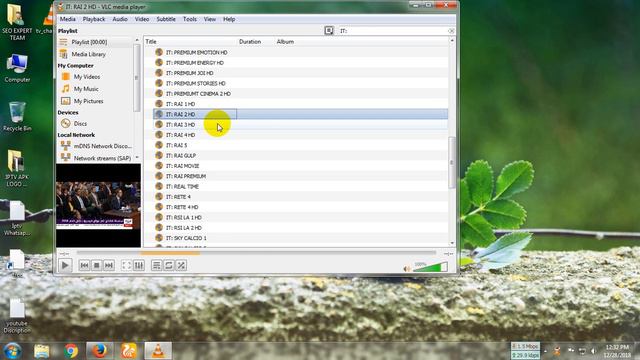This screenshot has height=360, width=640.
Task: Open File Explorer from taskbar
Action: pos(42,351)
